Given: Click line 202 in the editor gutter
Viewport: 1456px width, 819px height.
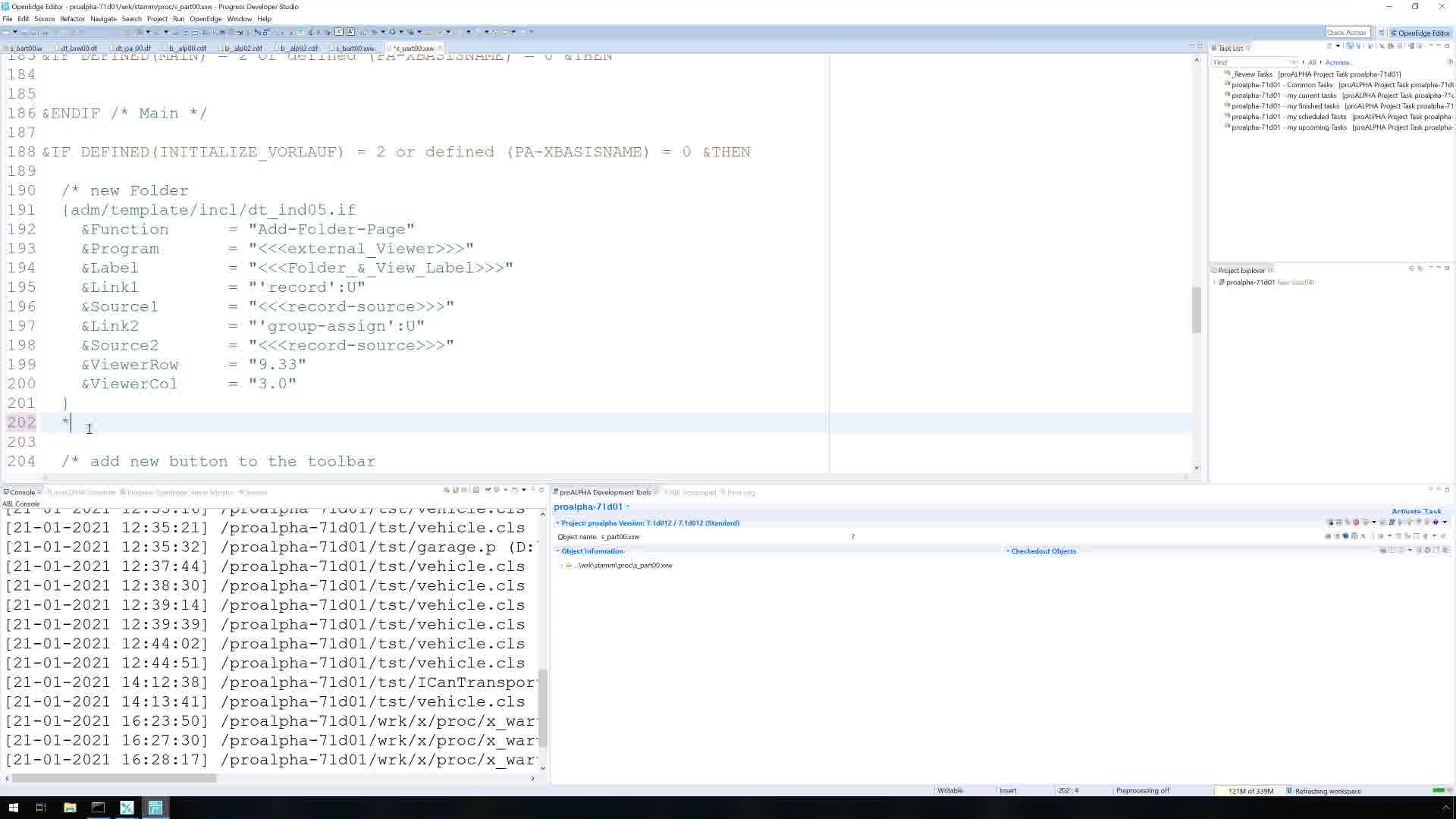Looking at the screenshot, I should point(21,422).
